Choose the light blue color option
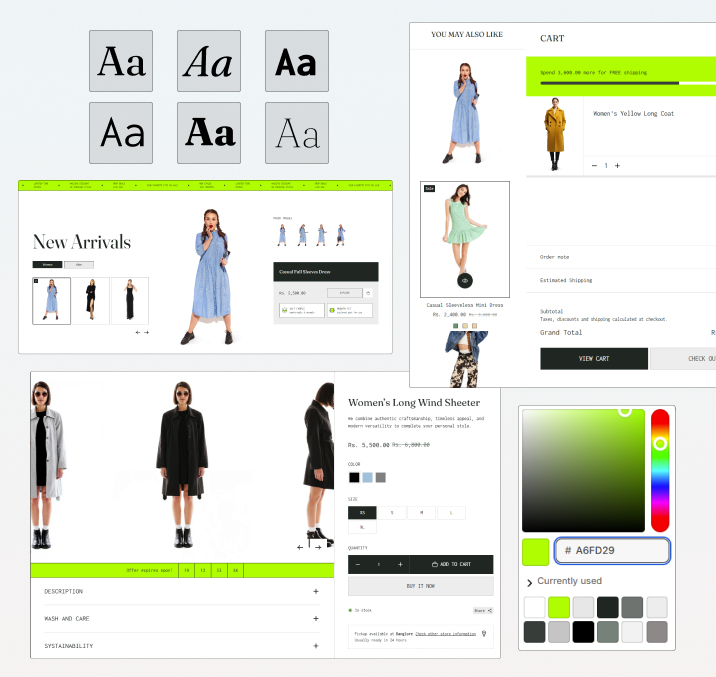The height and width of the screenshot is (677, 716). pos(367,477)
